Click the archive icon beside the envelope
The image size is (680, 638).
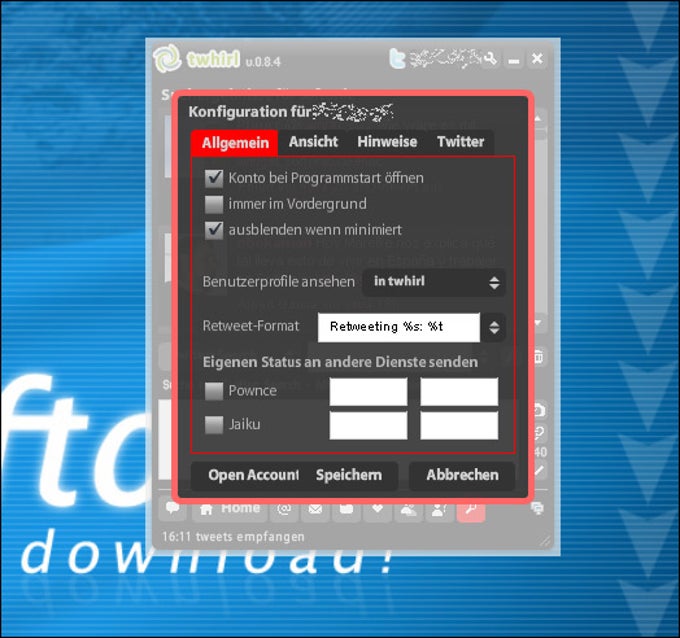(x=346, y=509)
